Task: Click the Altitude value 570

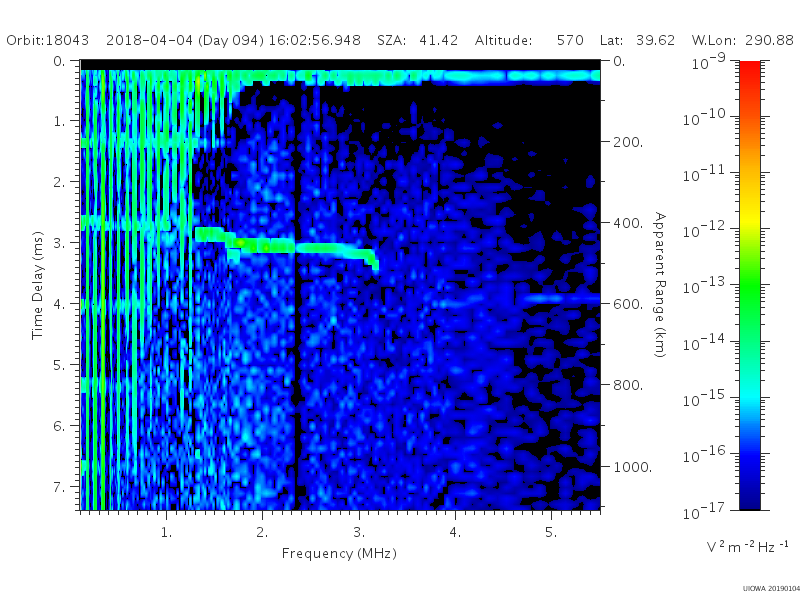Action: pyautogui.click(x=570, y=40)
